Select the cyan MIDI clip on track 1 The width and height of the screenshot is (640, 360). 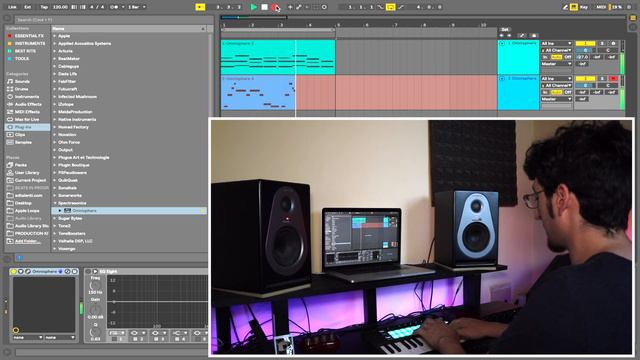[x=278, y=57]
